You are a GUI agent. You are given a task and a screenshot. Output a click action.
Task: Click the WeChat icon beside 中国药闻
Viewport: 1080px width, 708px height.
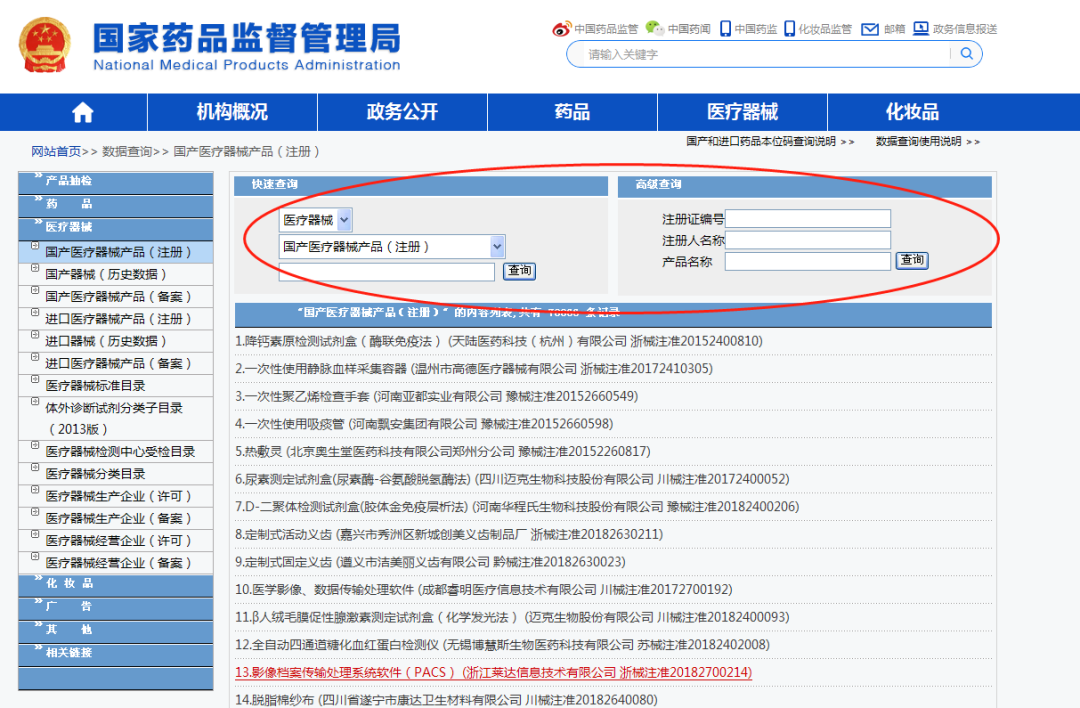pyautogui.click(x=655, y=29)
